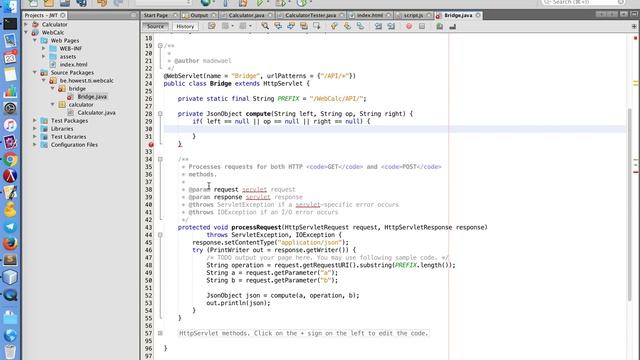Switch to the Output tab
Image resolution: width=640 pixels, height=360 pixels.
pos(199,15)
